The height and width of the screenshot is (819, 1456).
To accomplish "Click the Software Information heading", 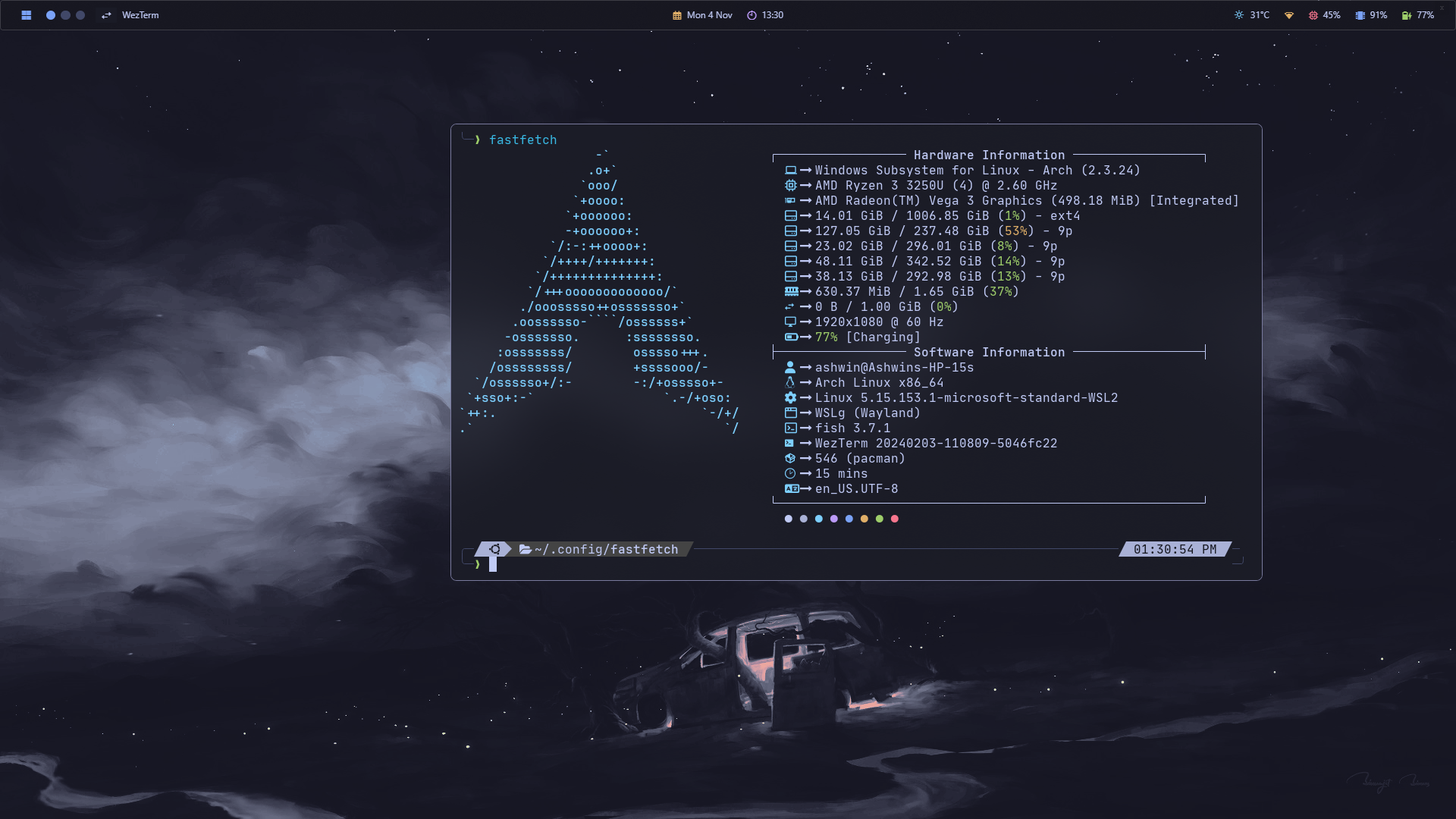I will click(989, 352).
